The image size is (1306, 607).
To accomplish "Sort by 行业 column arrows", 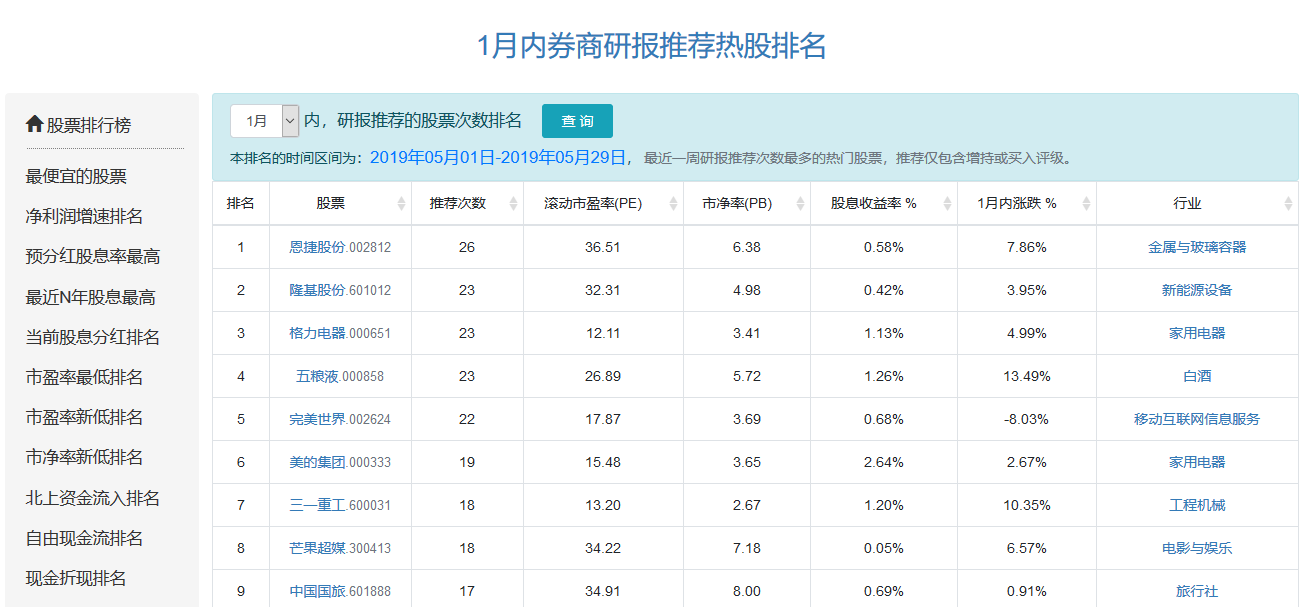I will pyautogui.click(x=1288, y=204).
